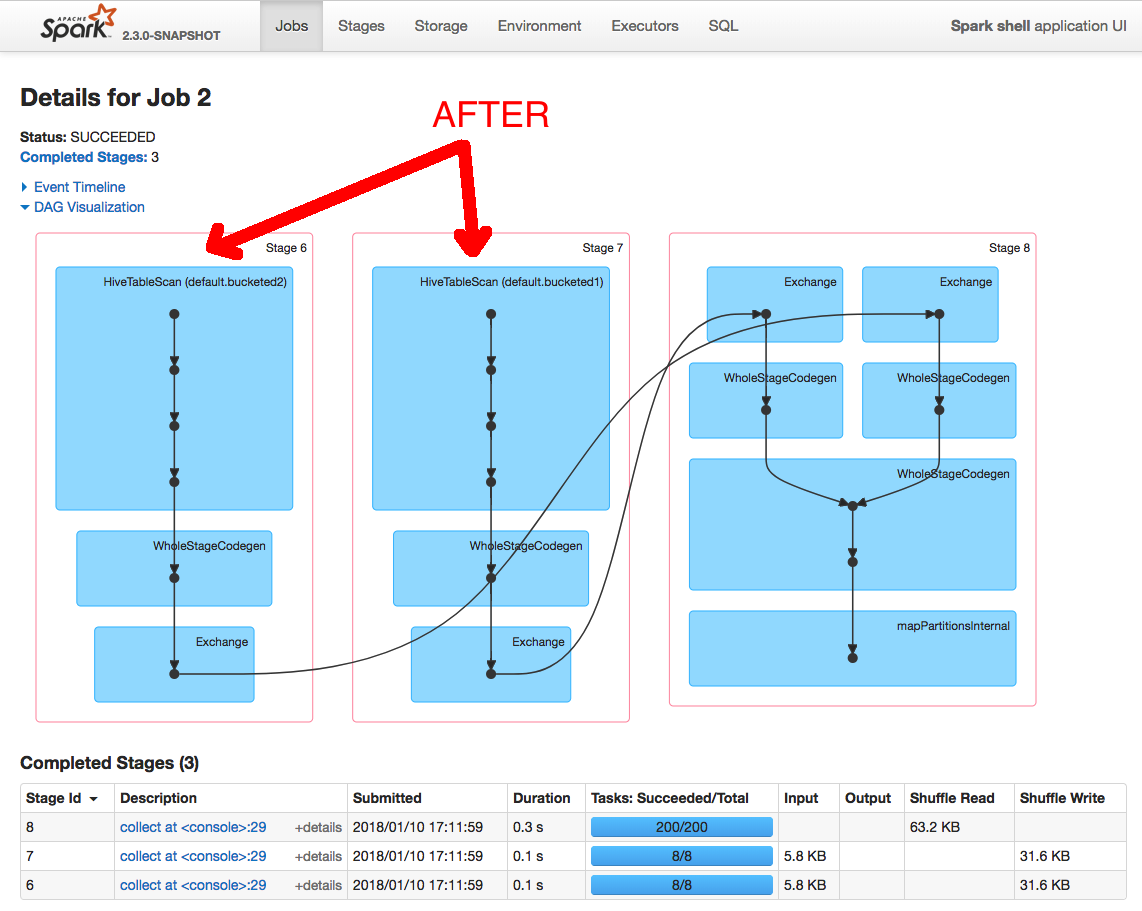This screenshot has height=911, width=1142.
Task: Expand +details for stage 8
Action: click(x=318, y=827)
